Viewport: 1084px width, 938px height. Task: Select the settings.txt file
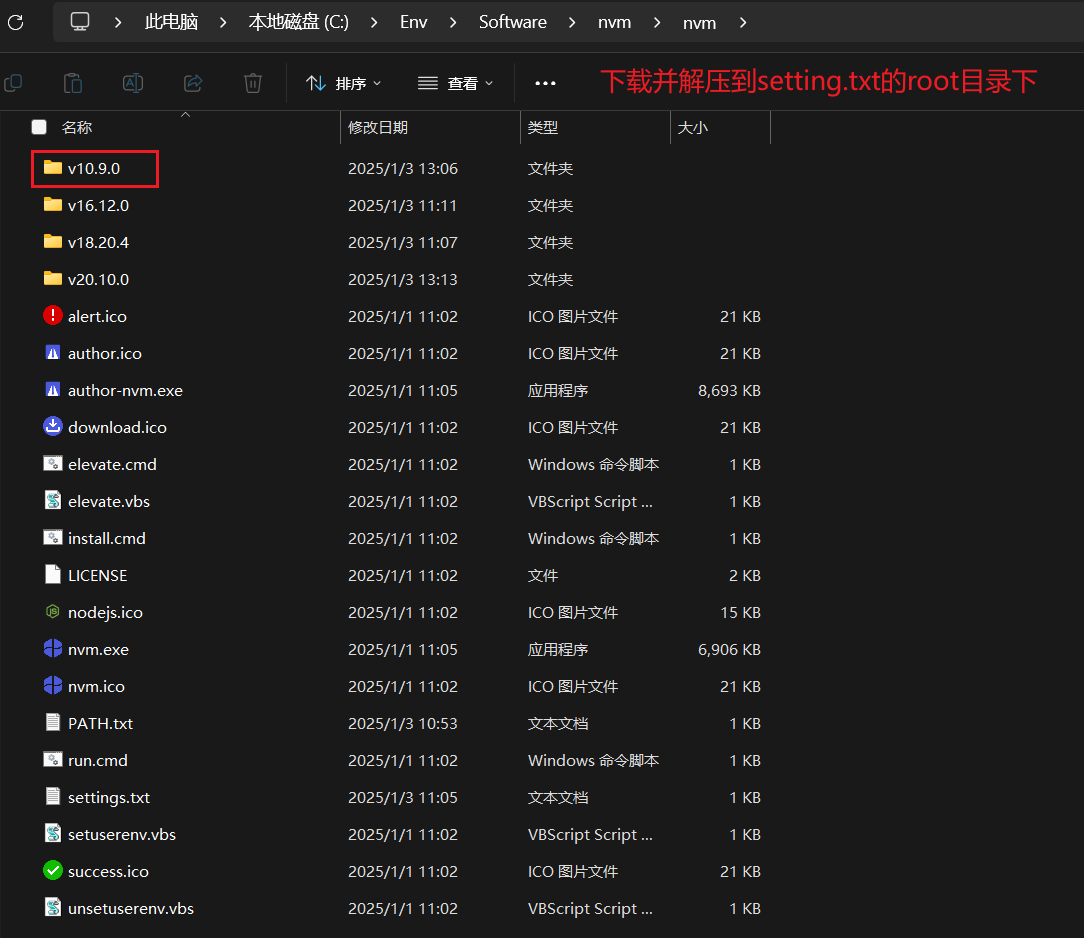pyautogui.click(x=108, y=797)
